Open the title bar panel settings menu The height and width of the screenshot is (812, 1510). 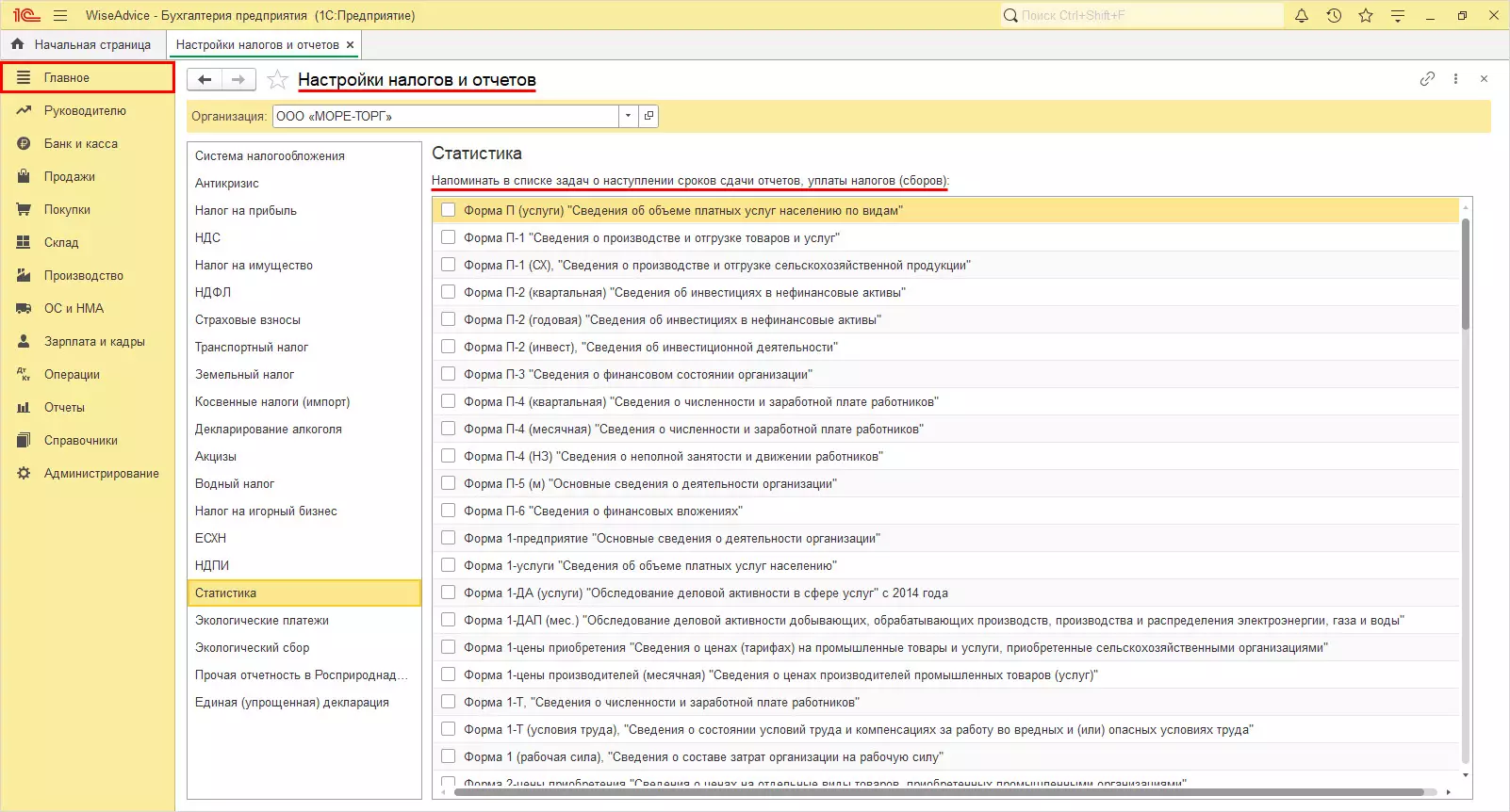(1398, 15)
